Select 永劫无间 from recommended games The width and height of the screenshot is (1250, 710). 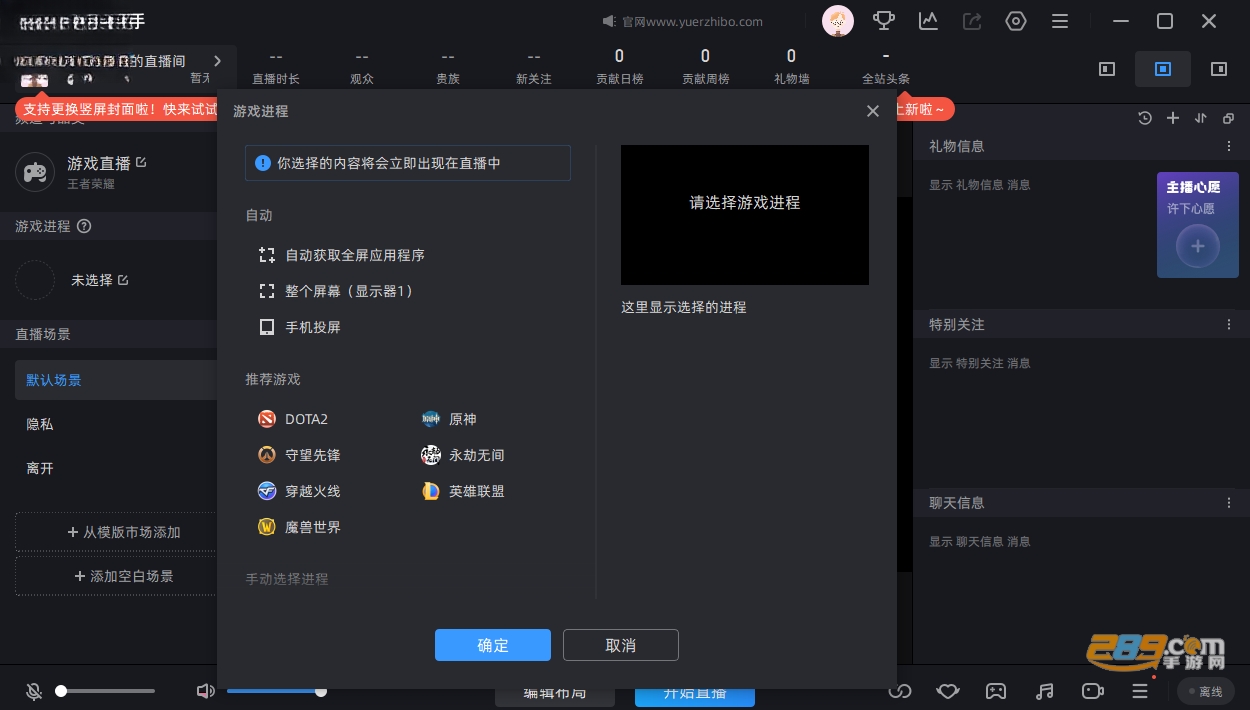pos(463,455)
